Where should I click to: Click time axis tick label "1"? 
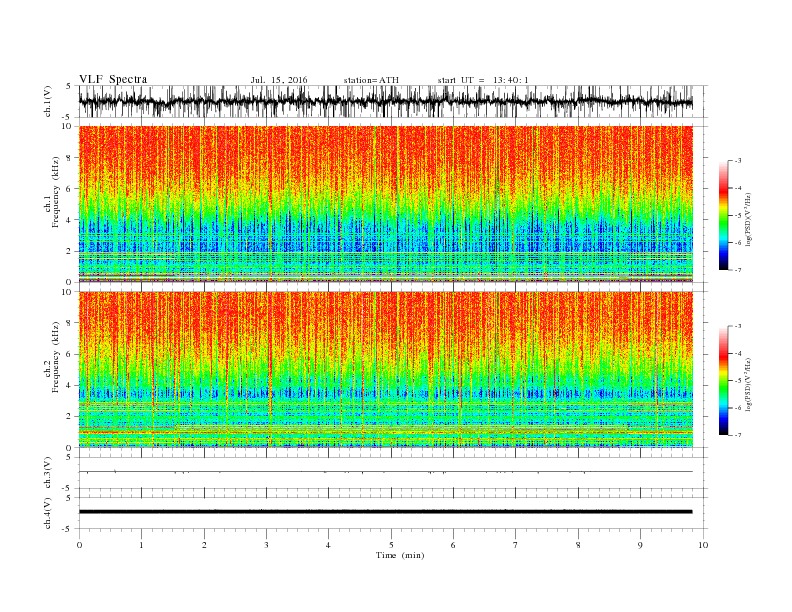point(141,545)
